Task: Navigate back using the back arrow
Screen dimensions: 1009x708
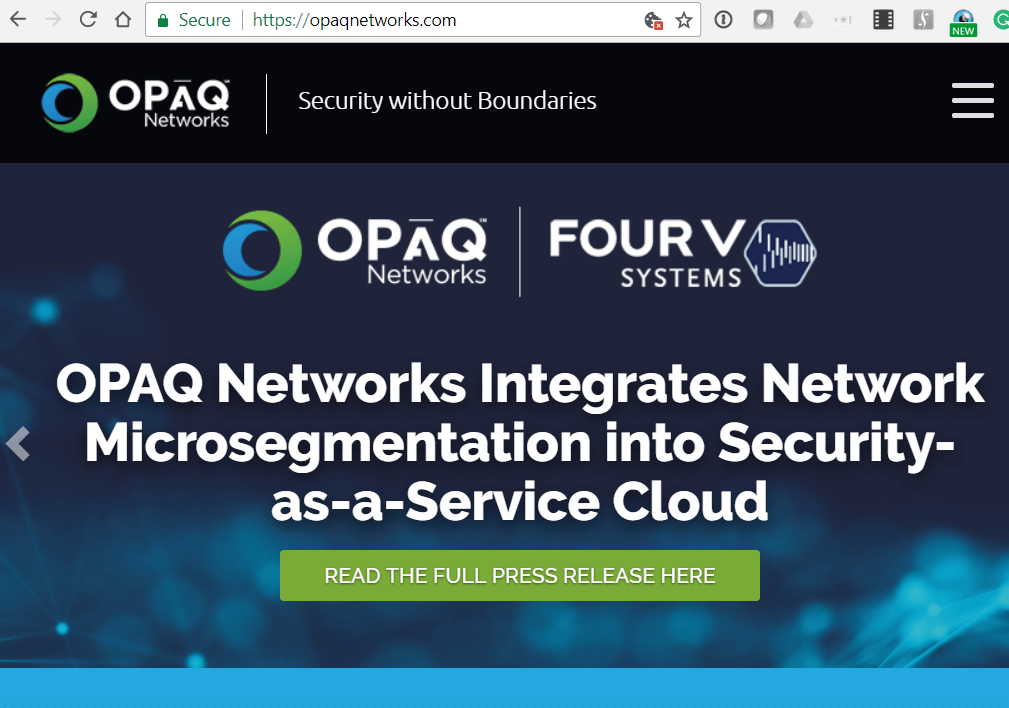Action: click(18, 19)
